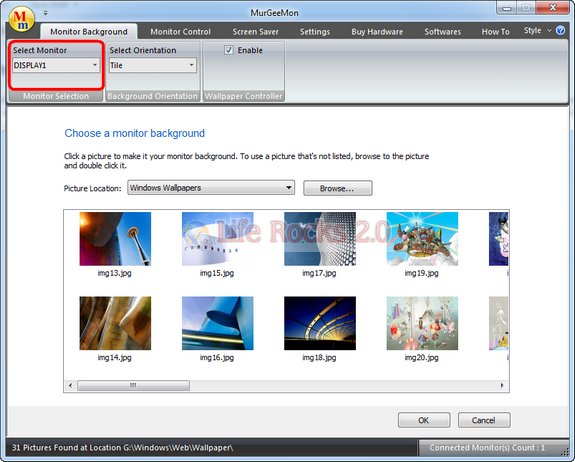Minimize the MurGeeMon window
This screenshot has width=575, height=462.
(507, 8)
